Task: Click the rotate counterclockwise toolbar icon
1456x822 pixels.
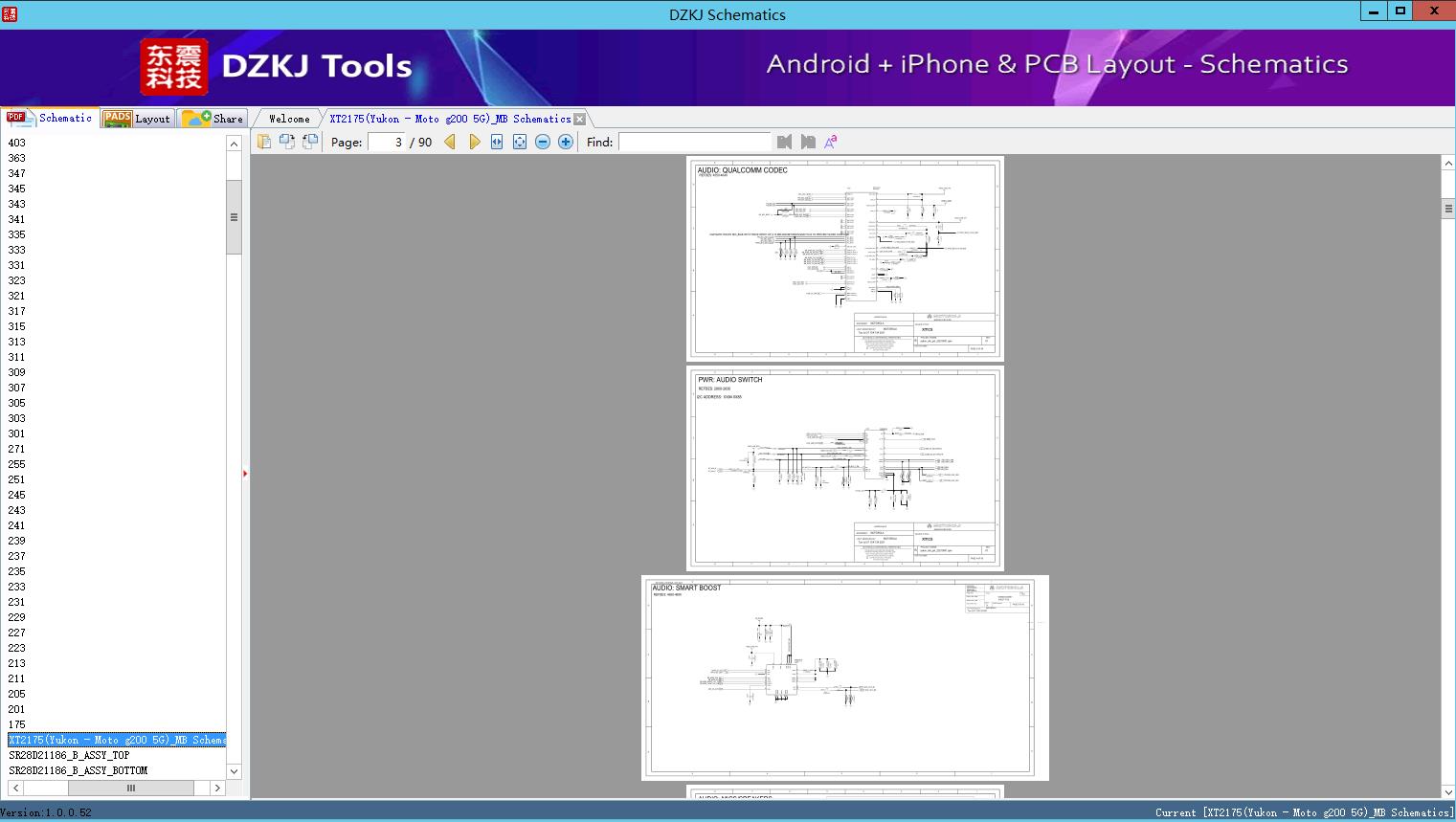Action: click(x=287, y=142)
